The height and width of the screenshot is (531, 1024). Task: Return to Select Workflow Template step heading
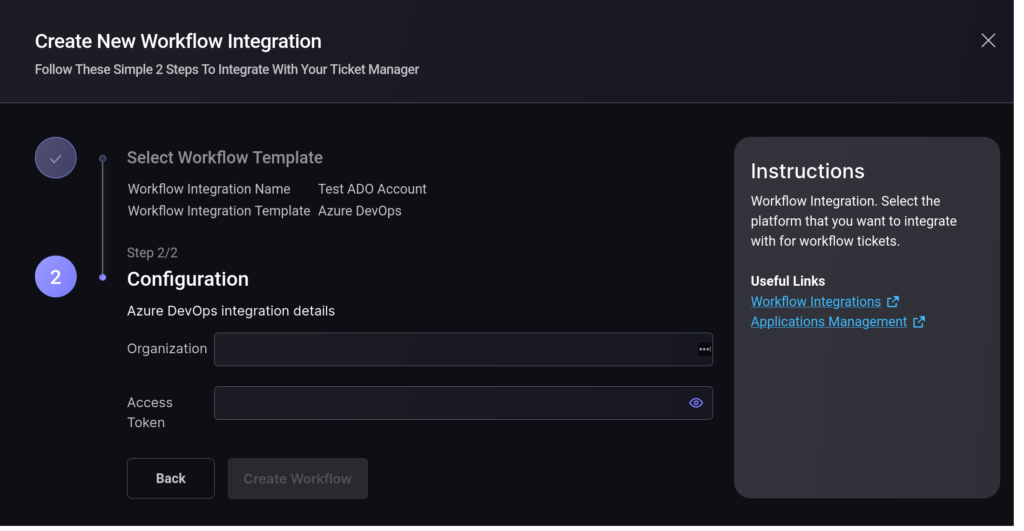point(225,157)
